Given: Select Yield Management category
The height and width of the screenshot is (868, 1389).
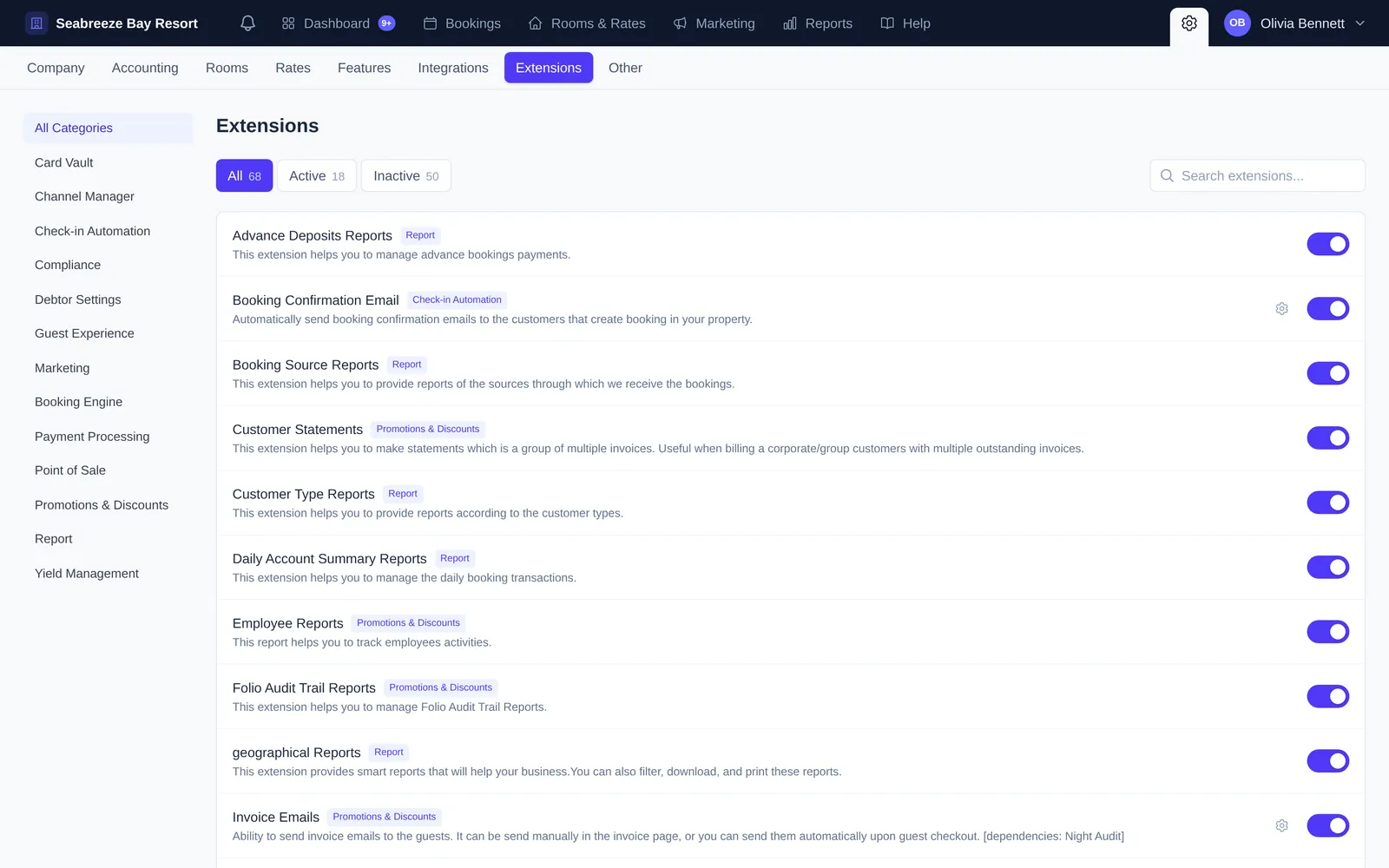Looking at the screenshot, I should tap(108, 574).
